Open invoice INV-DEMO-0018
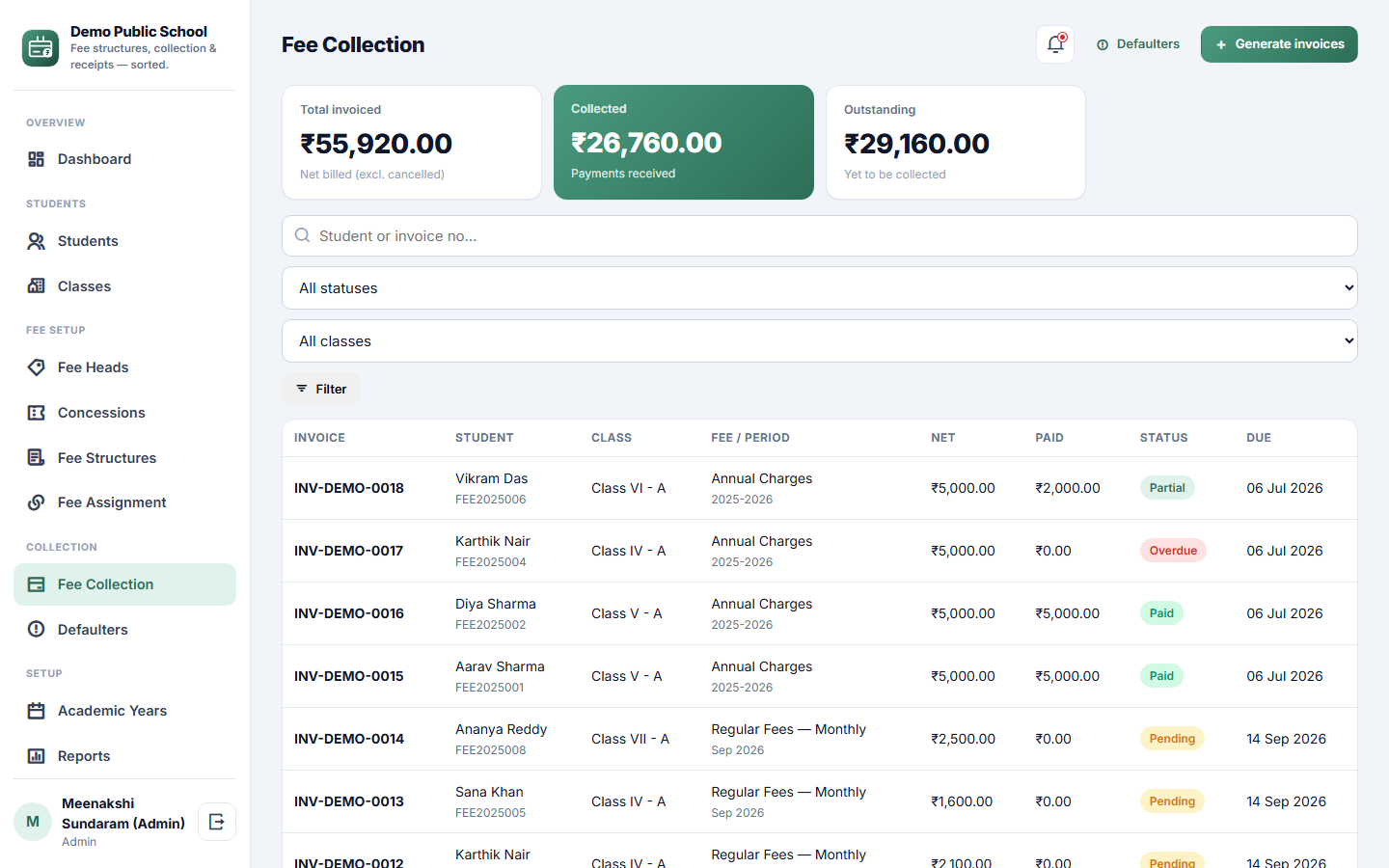 (x=349, y=488)
